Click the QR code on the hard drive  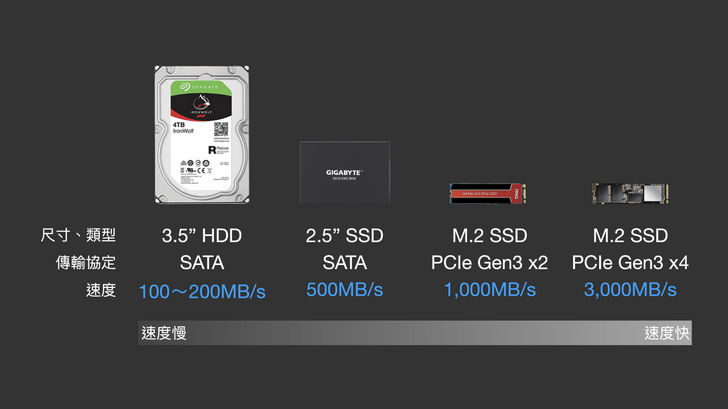(x=221, y=131)
